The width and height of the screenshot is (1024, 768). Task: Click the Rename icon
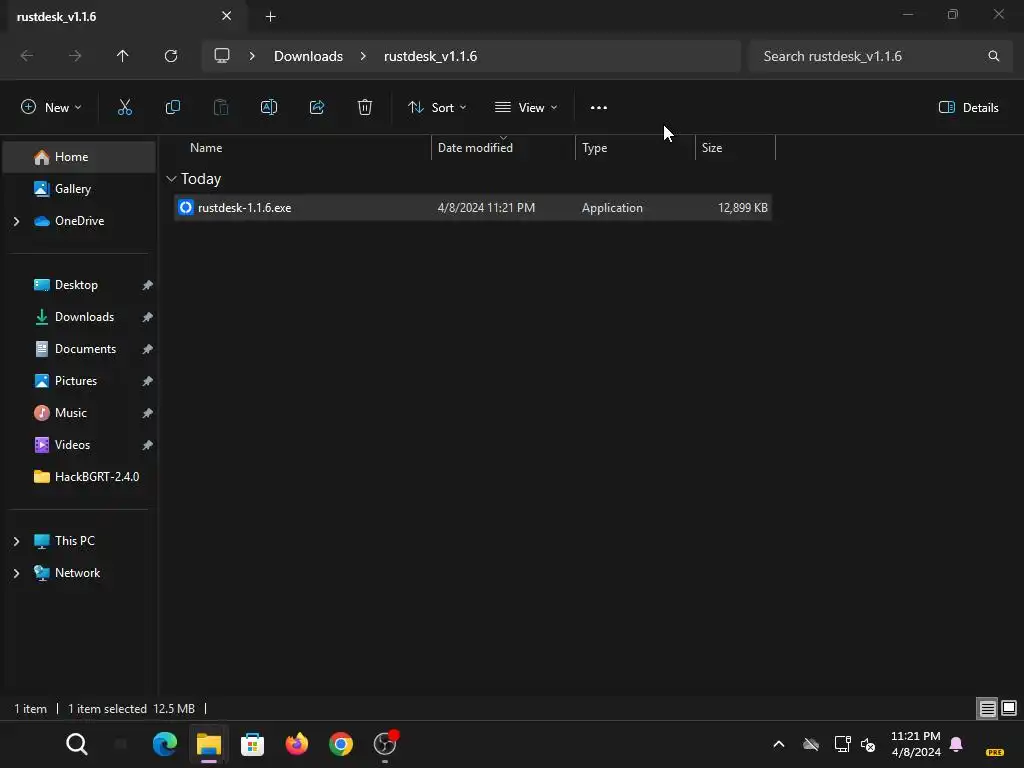pos(269,108)
